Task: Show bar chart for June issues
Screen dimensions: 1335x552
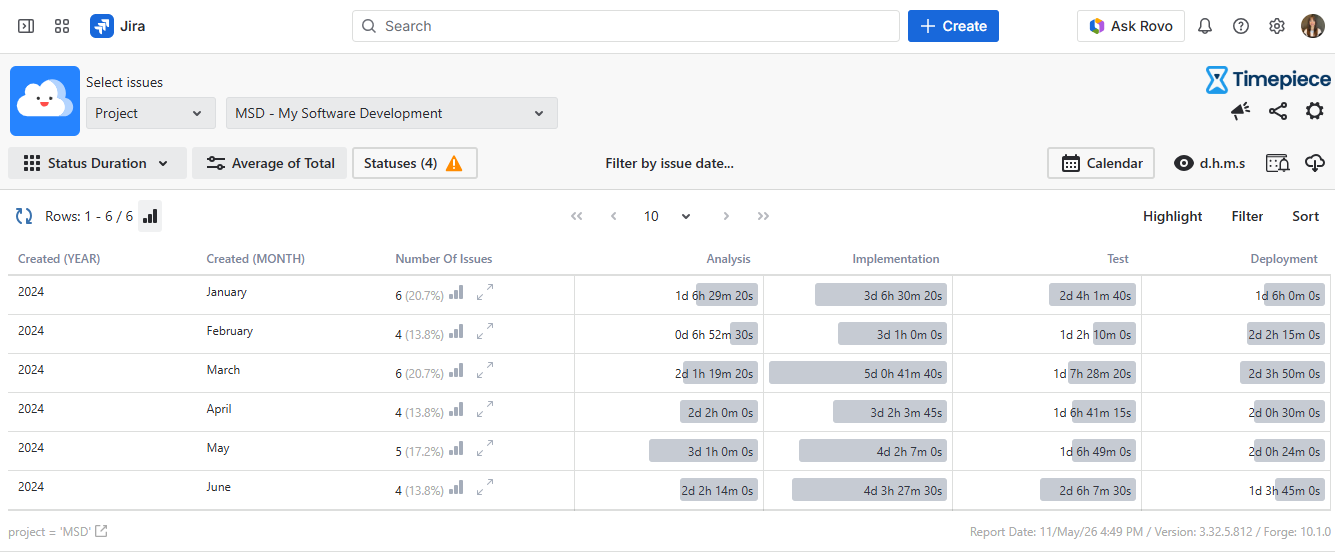Action: pos(456,488)
